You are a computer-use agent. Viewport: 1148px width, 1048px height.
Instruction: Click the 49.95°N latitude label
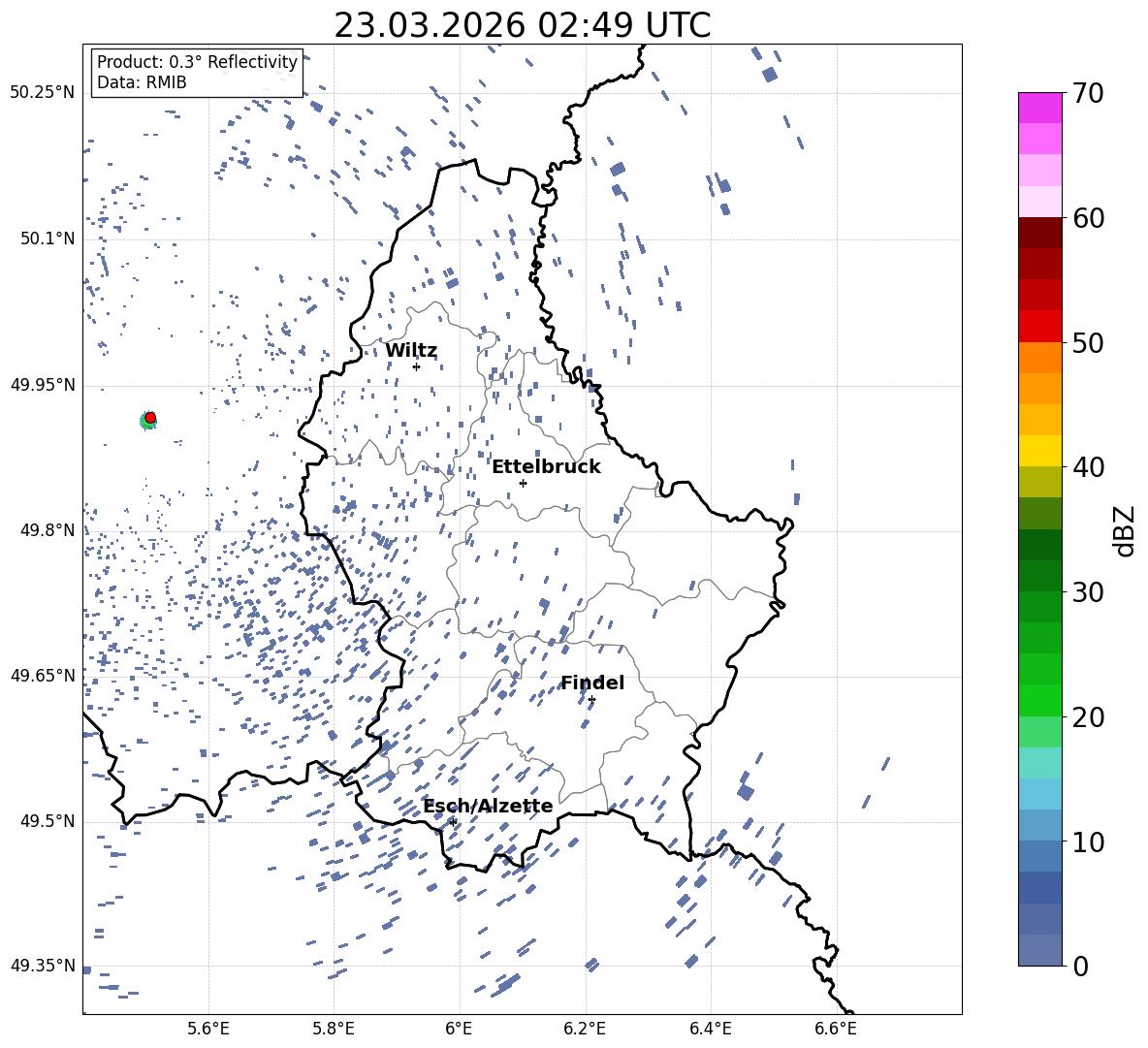43,385
